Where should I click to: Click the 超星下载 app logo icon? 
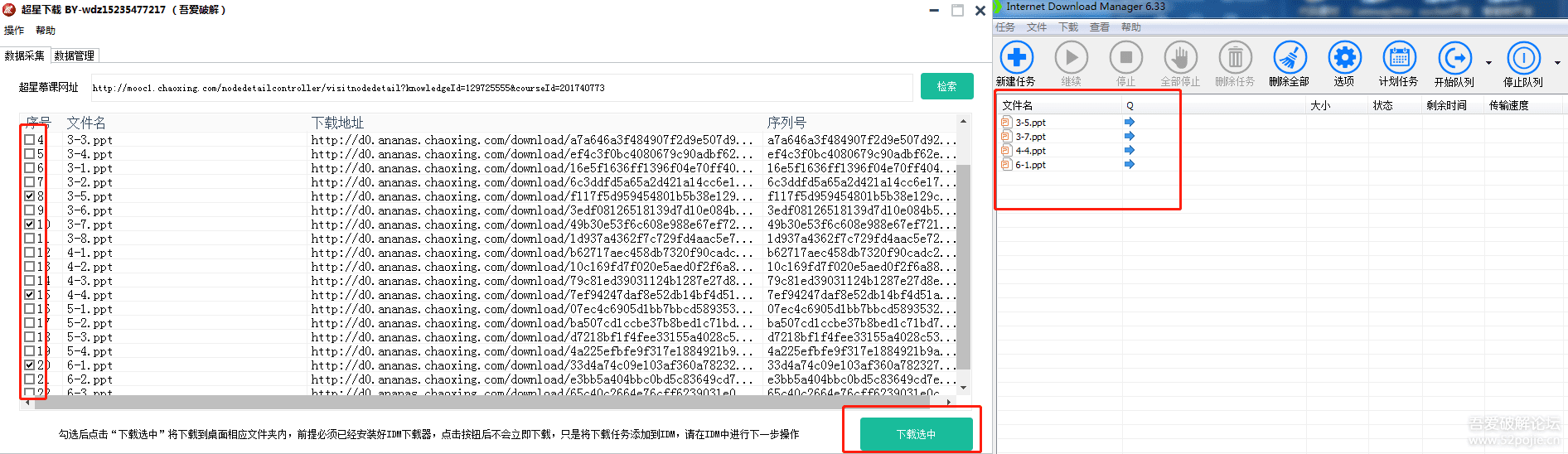tap(9, 9)
